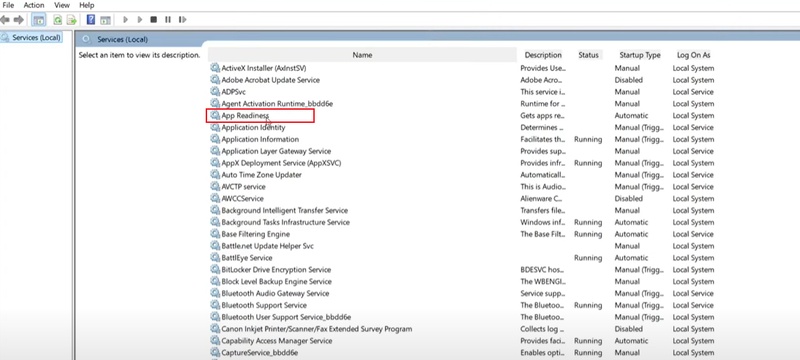Click the gear icon beside CaptureService_bbdd6e
The height and width of the screenshot is (360, 800).
(x=215, y=352)
